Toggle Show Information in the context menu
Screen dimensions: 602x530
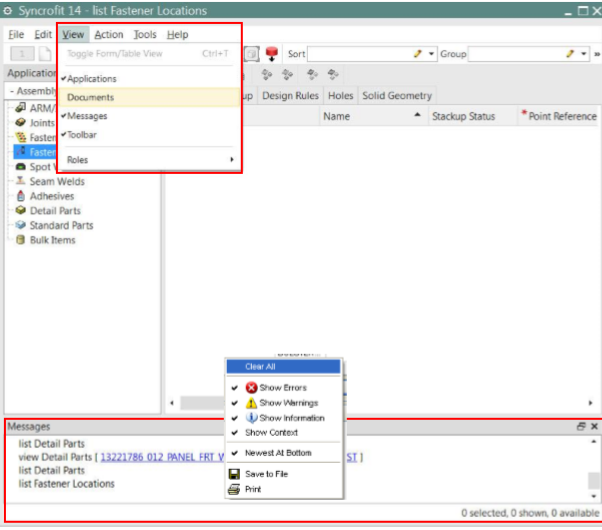[x=283, y=417]
